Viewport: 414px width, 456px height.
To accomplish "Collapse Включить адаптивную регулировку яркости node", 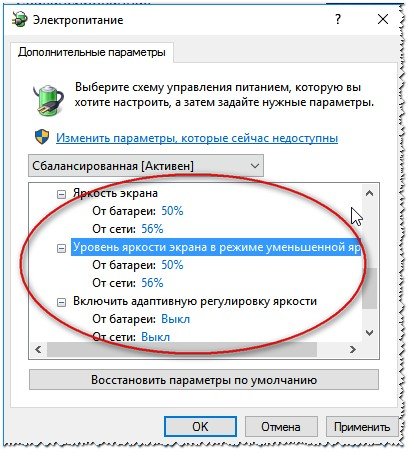I will (61, 302).
